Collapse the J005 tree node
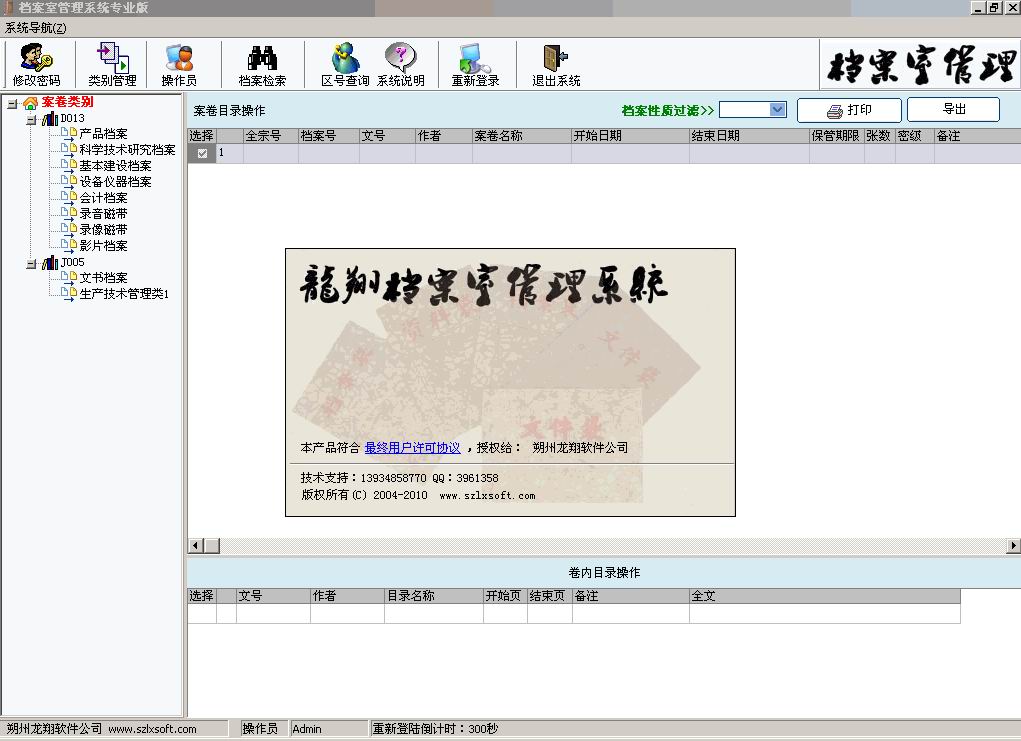The image size is (1021, 741). 32,263
